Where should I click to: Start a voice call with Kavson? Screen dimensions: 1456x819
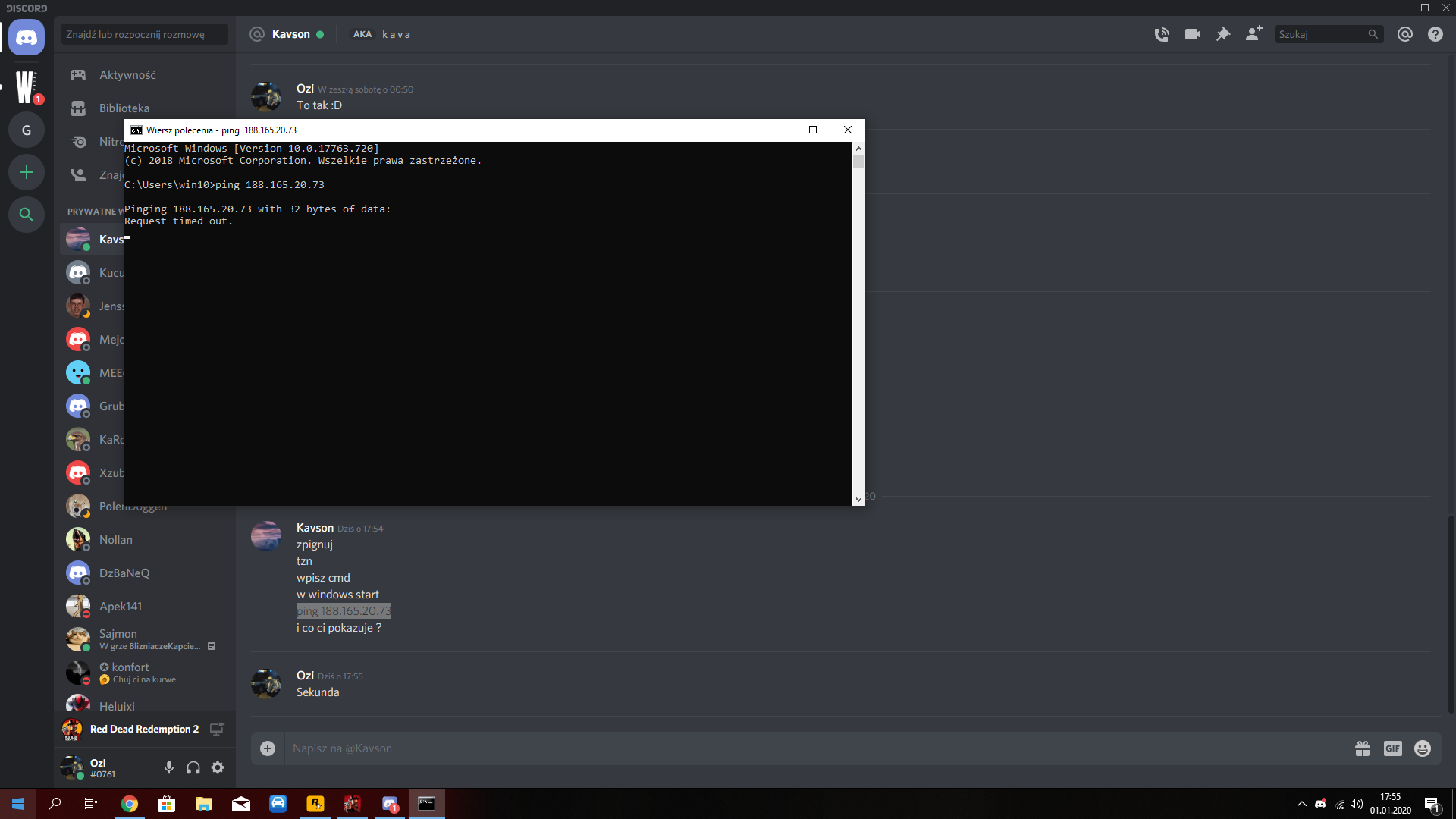coord(1162,34)
